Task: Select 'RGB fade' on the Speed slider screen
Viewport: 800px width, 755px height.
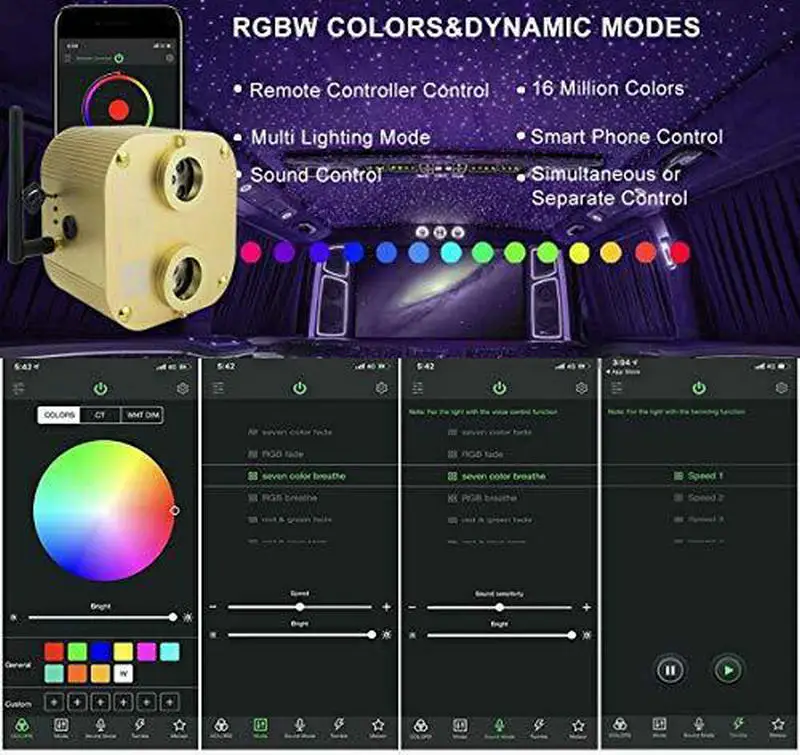Action: pyautogui.click(x=276, y=454)
